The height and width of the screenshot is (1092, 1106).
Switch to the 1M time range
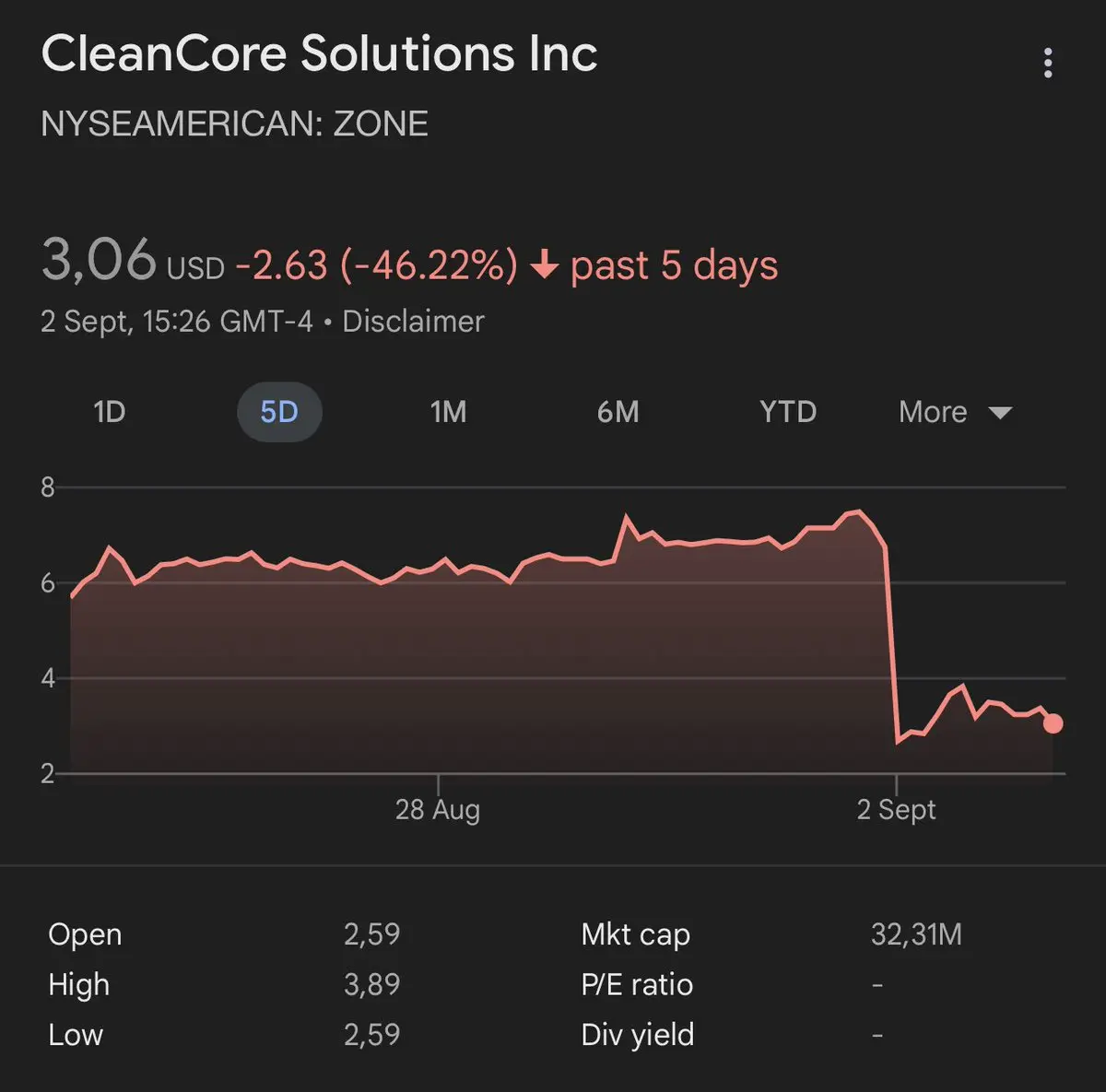point(449,412)
